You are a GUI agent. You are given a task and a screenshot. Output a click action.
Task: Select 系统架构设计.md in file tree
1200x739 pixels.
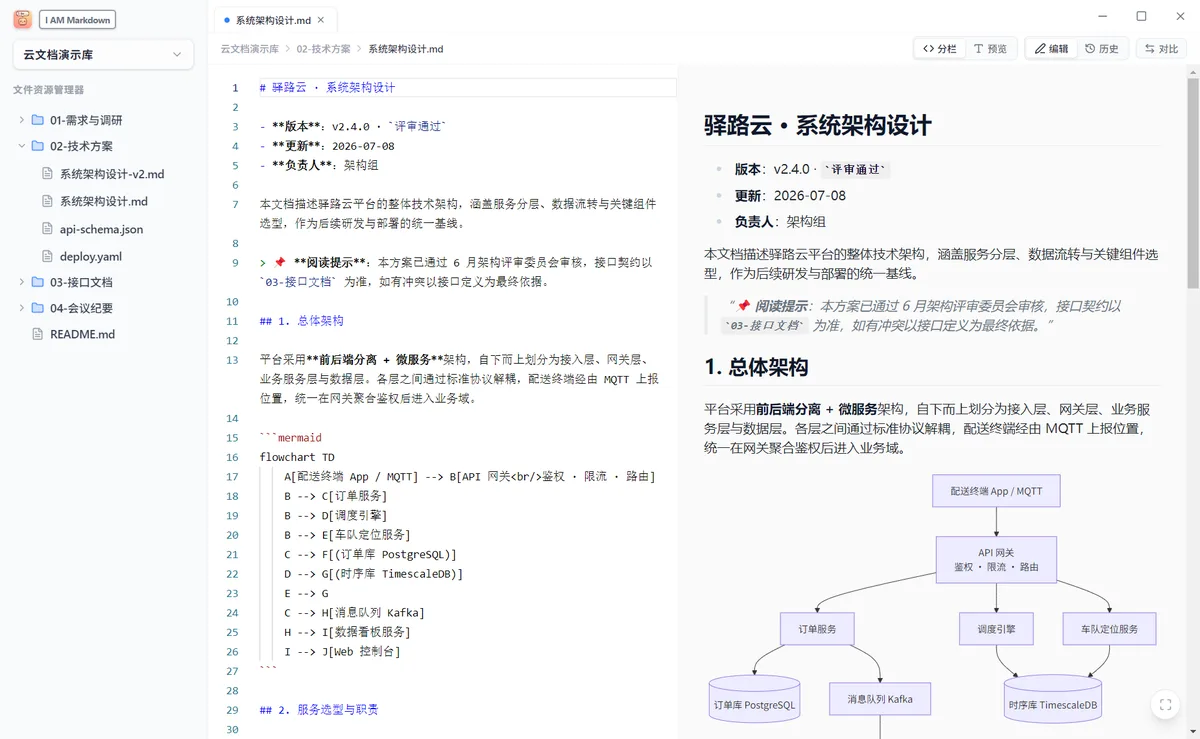[104, 201]
